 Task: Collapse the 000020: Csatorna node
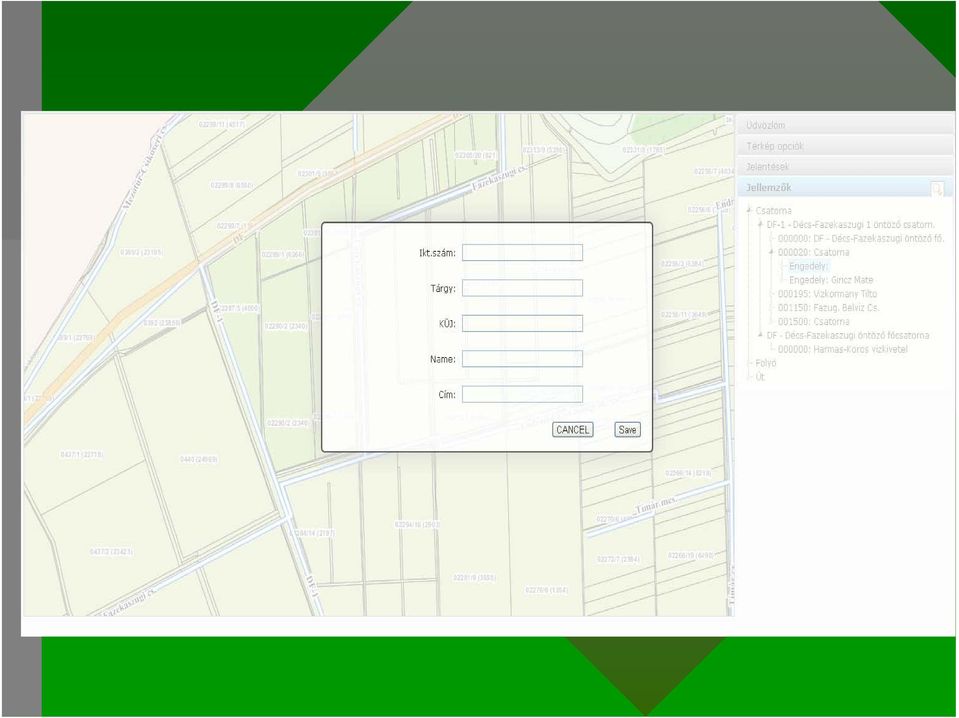771,252
